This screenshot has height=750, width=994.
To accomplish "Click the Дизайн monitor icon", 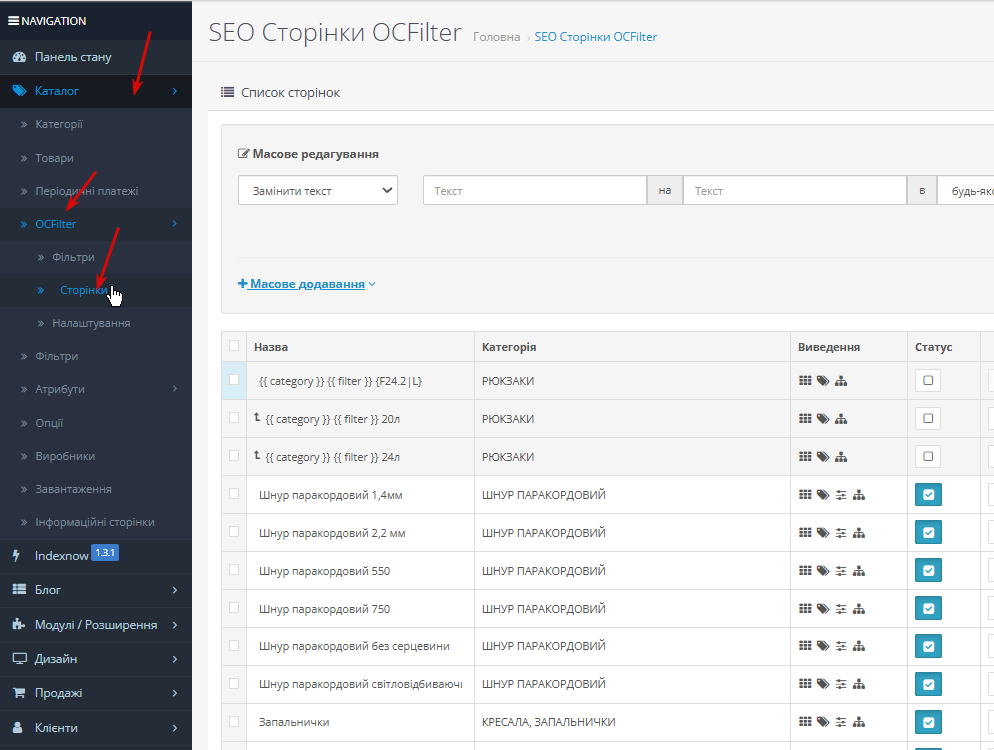I will 20,659.
